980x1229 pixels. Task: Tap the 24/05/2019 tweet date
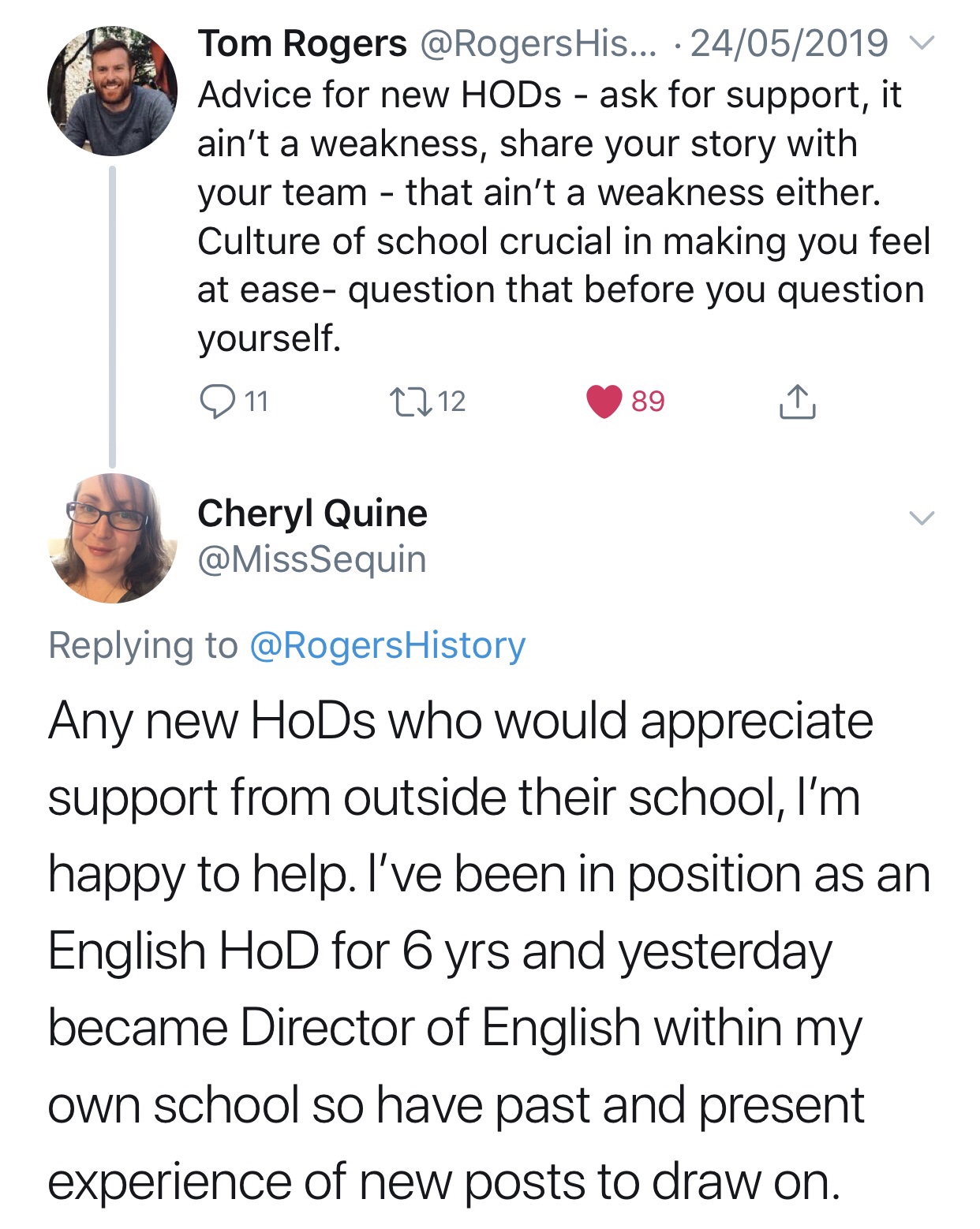789,43
